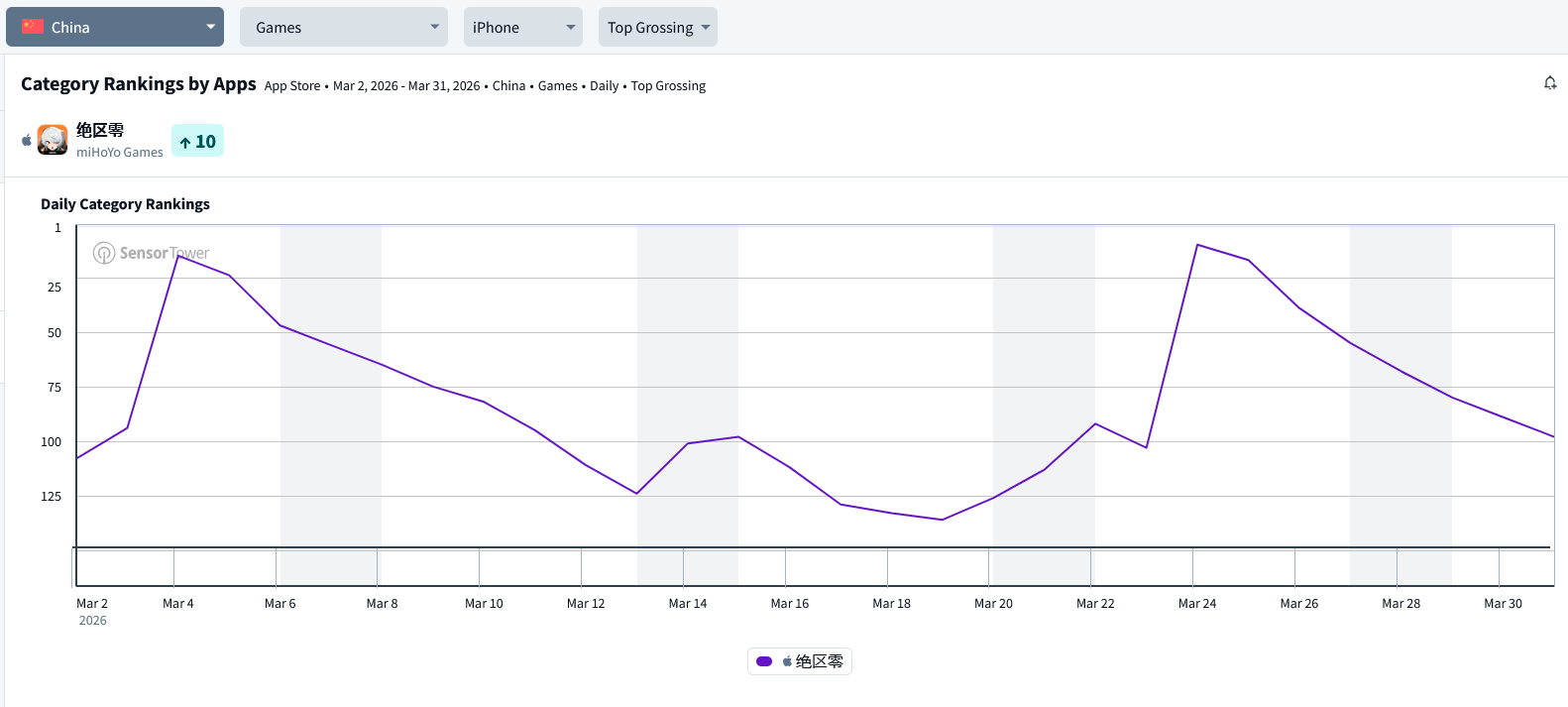This screenshot has height=707, width=1568.
Task: Click the Mar 2 x-axis label
Action: coord(92,603)
